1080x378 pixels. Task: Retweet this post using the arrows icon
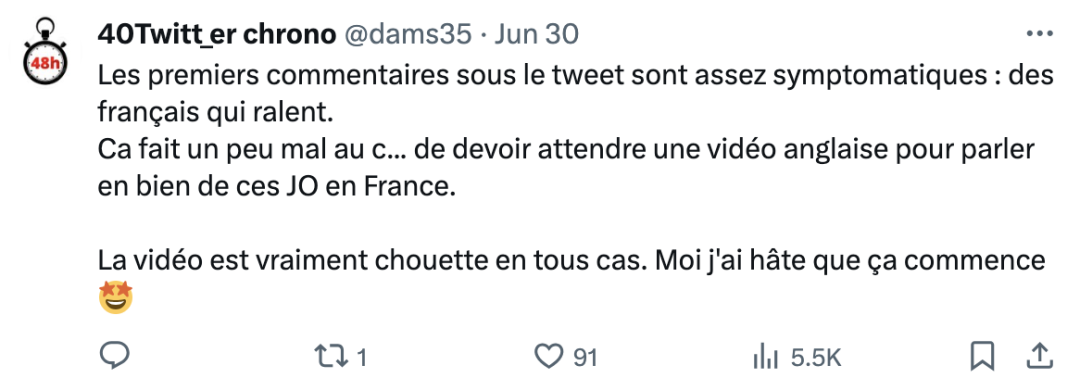(329, 357)
